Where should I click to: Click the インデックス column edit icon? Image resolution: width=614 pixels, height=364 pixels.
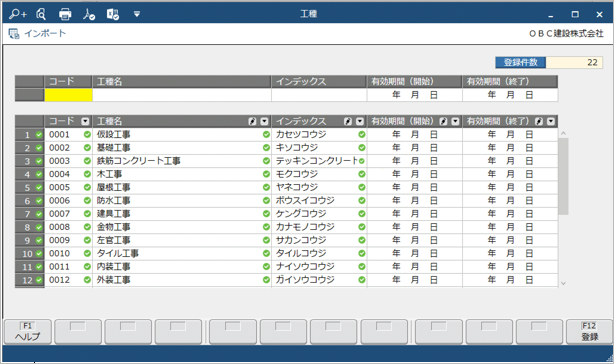click(x=348, y=121)
